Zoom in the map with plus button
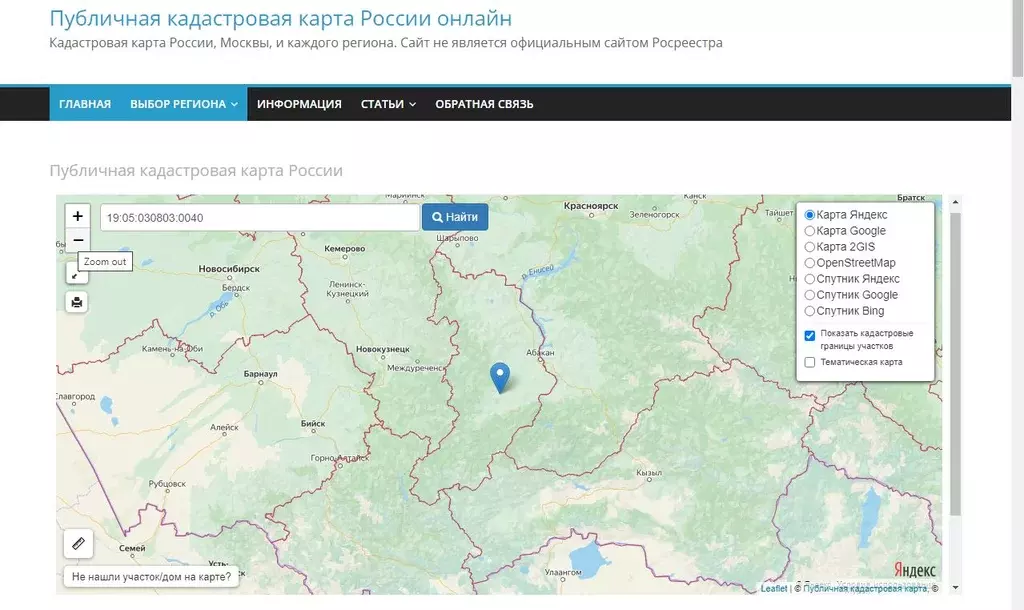Viewport: 1024px width, 610px height. click(x=78, y=216)
